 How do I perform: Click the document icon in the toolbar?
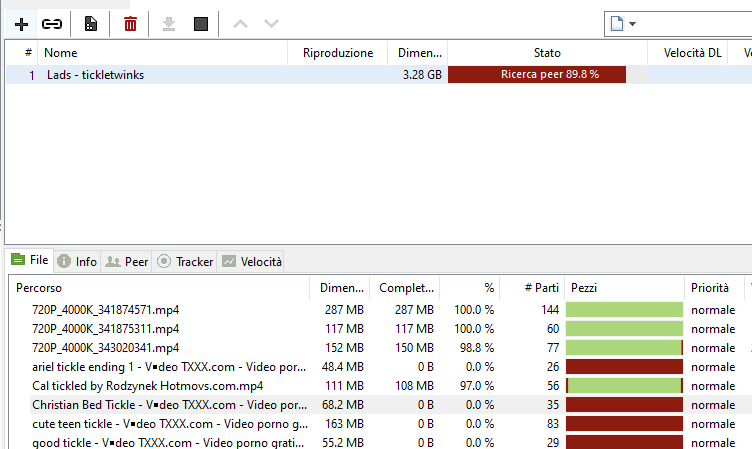pos(91,24)
